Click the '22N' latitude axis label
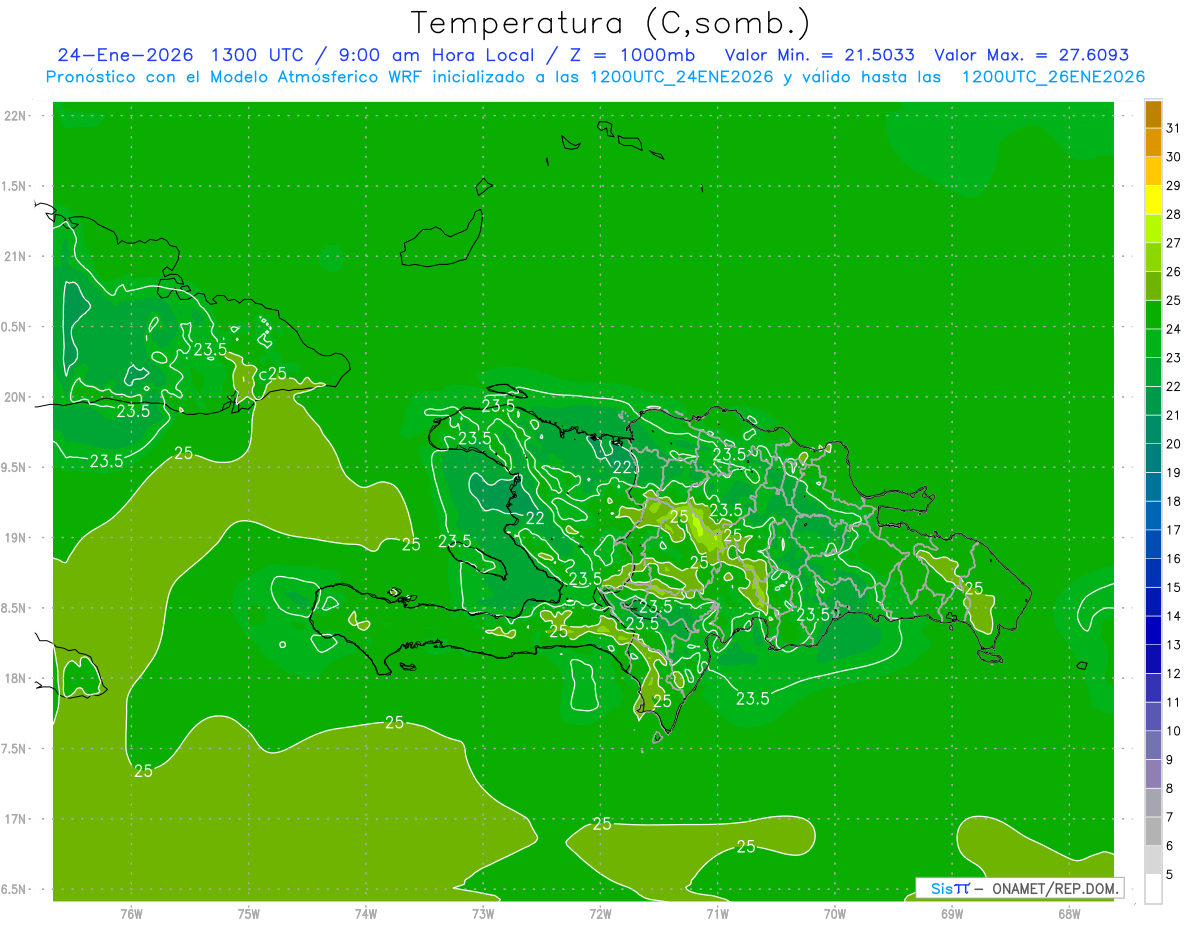This screenshot has height=927, width=1200. 14,116
